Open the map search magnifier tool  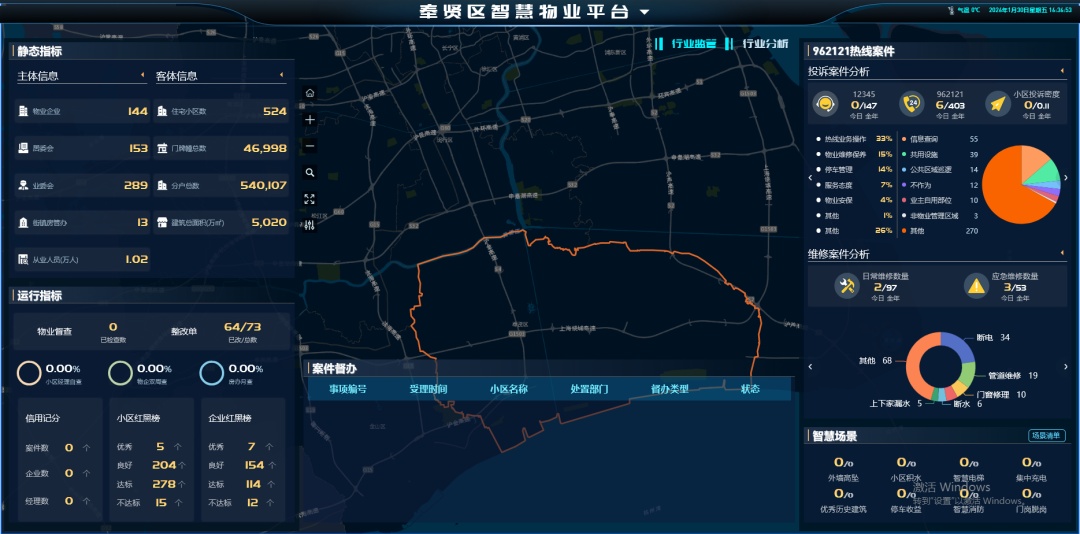[x=310, y=173]
